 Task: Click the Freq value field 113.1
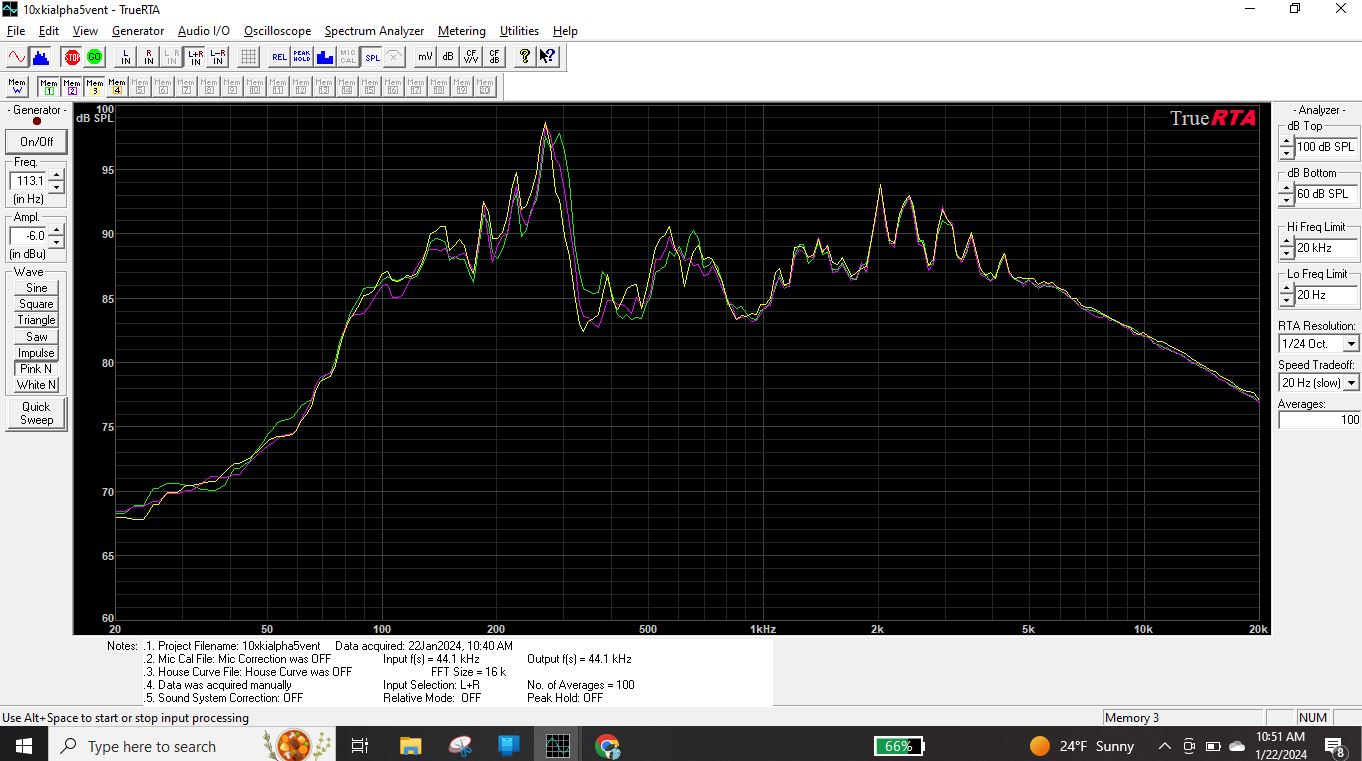point(29,181)
